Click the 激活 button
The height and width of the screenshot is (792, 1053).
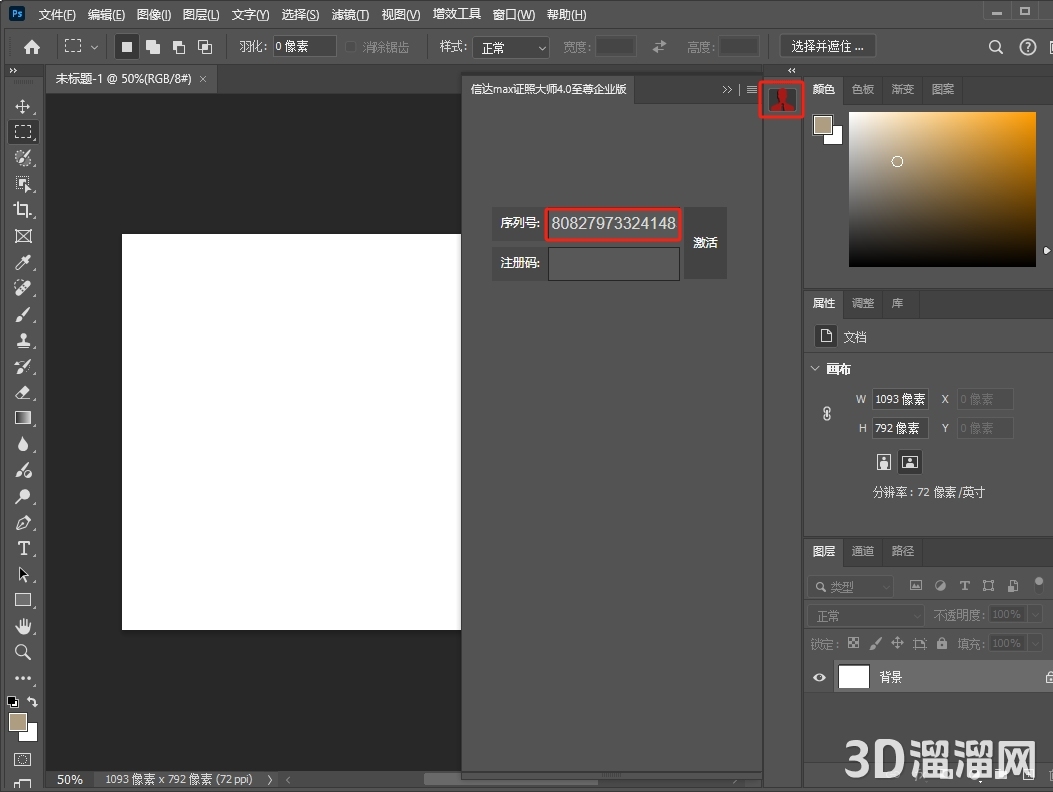pyautogui.click(x=705, y=243)
